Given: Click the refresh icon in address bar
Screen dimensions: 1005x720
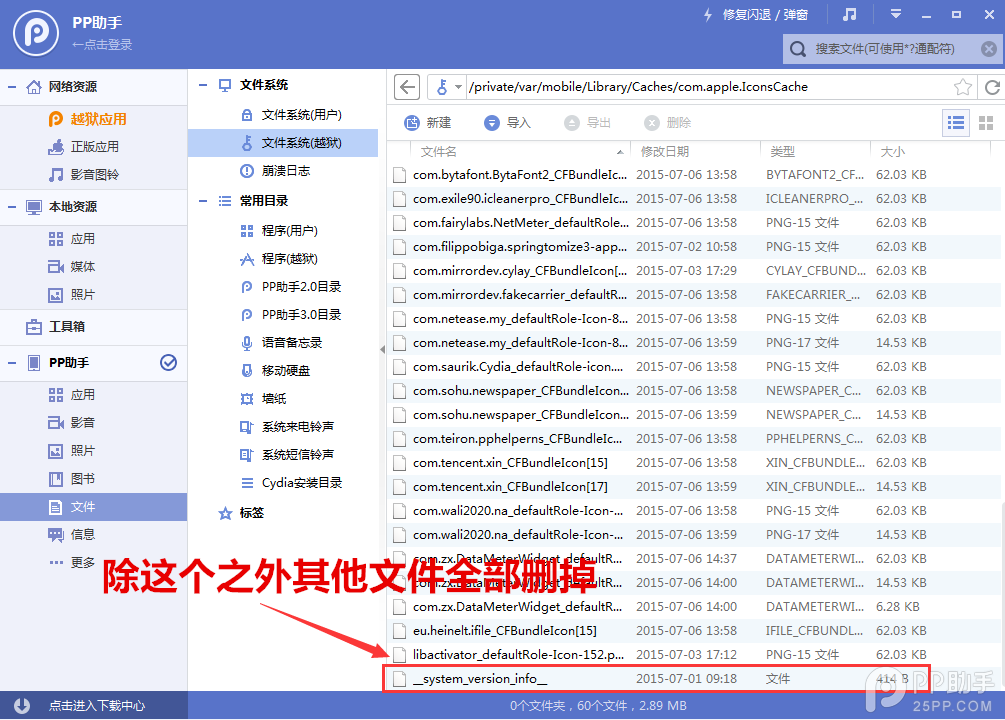Looking at the screenshot, I should coord(992,87).
